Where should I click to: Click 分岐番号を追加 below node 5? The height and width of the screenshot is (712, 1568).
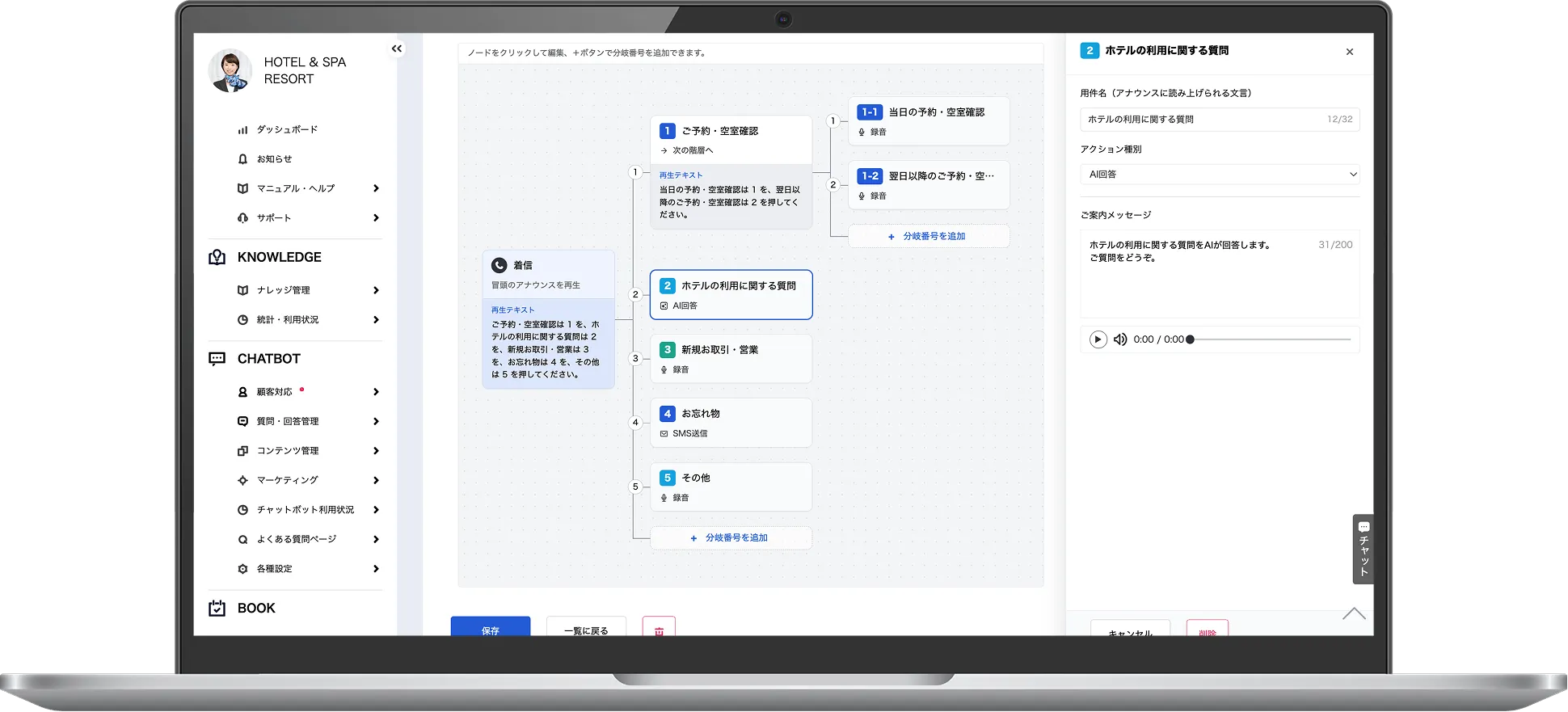point(731,538)
